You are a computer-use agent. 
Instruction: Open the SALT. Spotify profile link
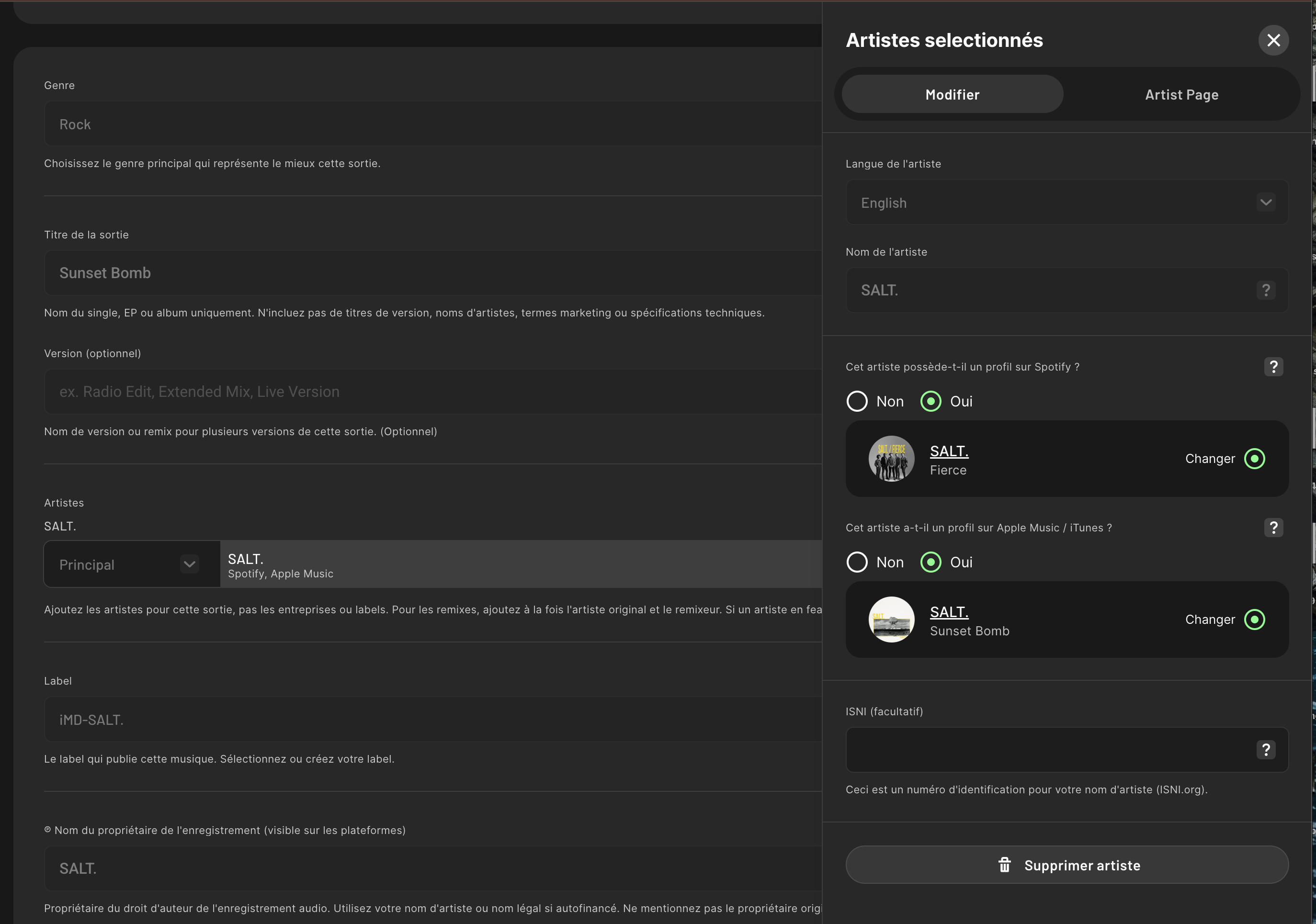949,451
